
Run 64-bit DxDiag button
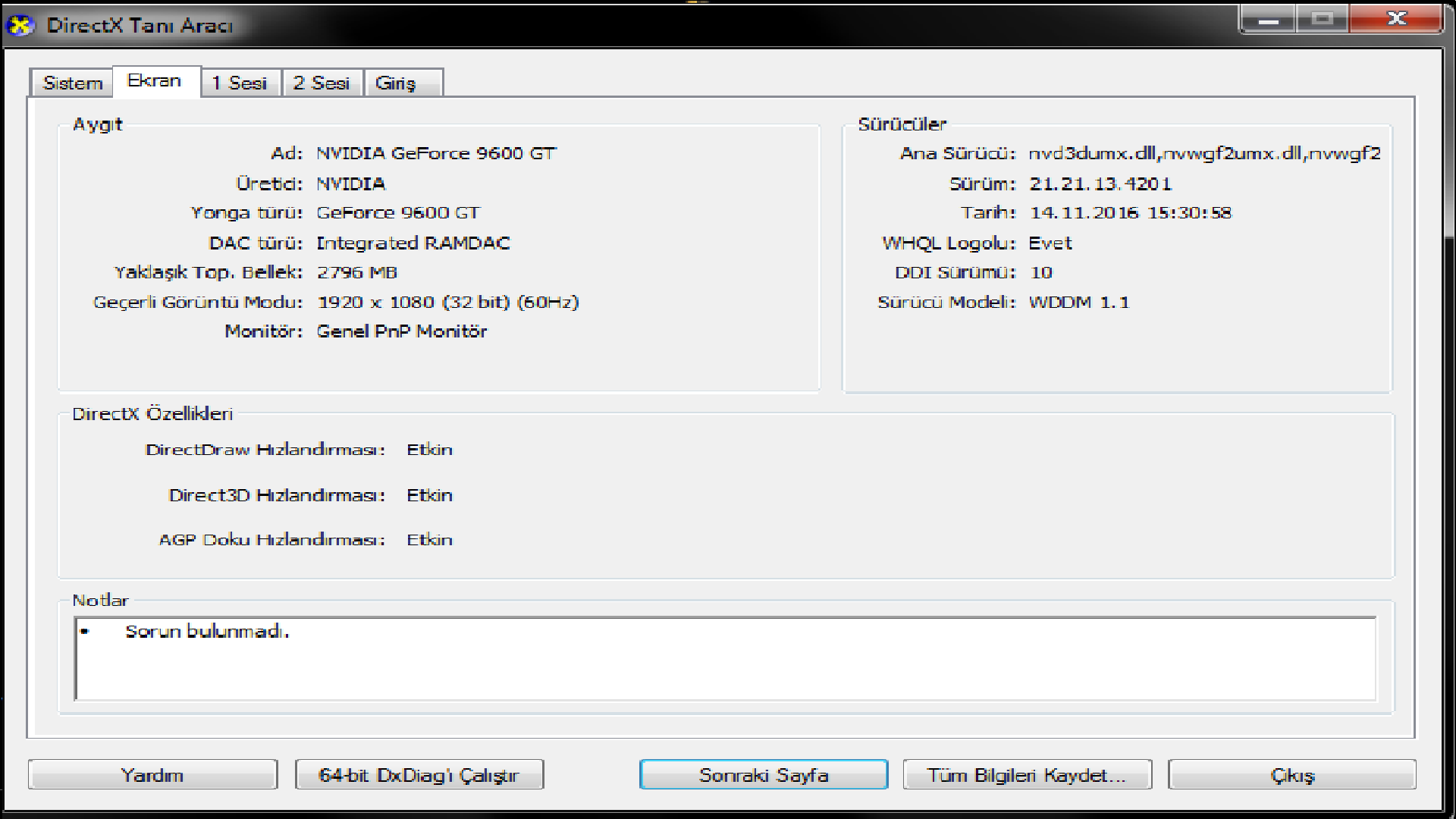[x=419, y=775]
